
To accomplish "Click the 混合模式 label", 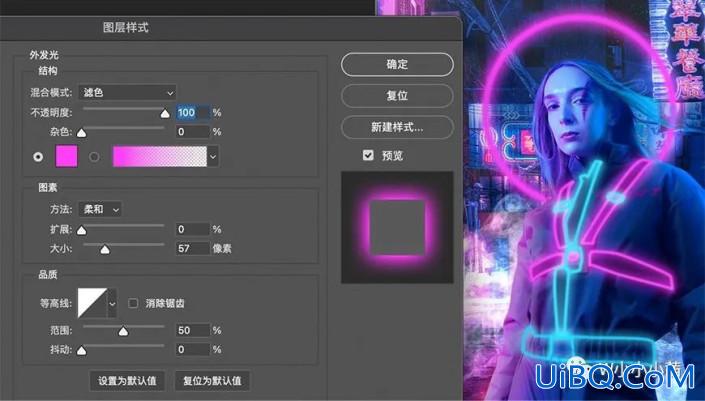I will pyautogui.click(x=51, y=93).
